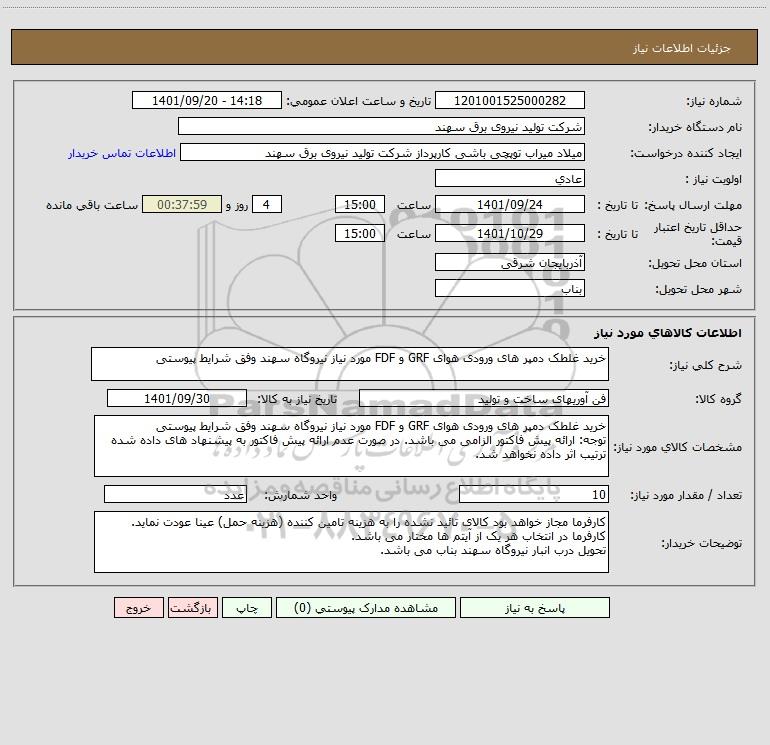The image size is (770, 745).
Task: Click the announcement date field 1401/09/20 - 14:18
Action: tap(207, 101)
